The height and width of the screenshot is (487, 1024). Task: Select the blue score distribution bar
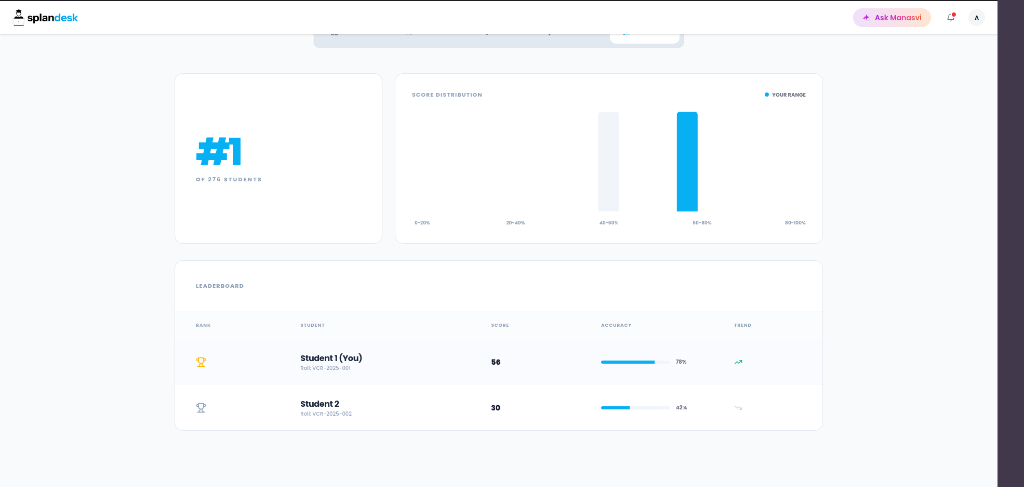point(687,162)
